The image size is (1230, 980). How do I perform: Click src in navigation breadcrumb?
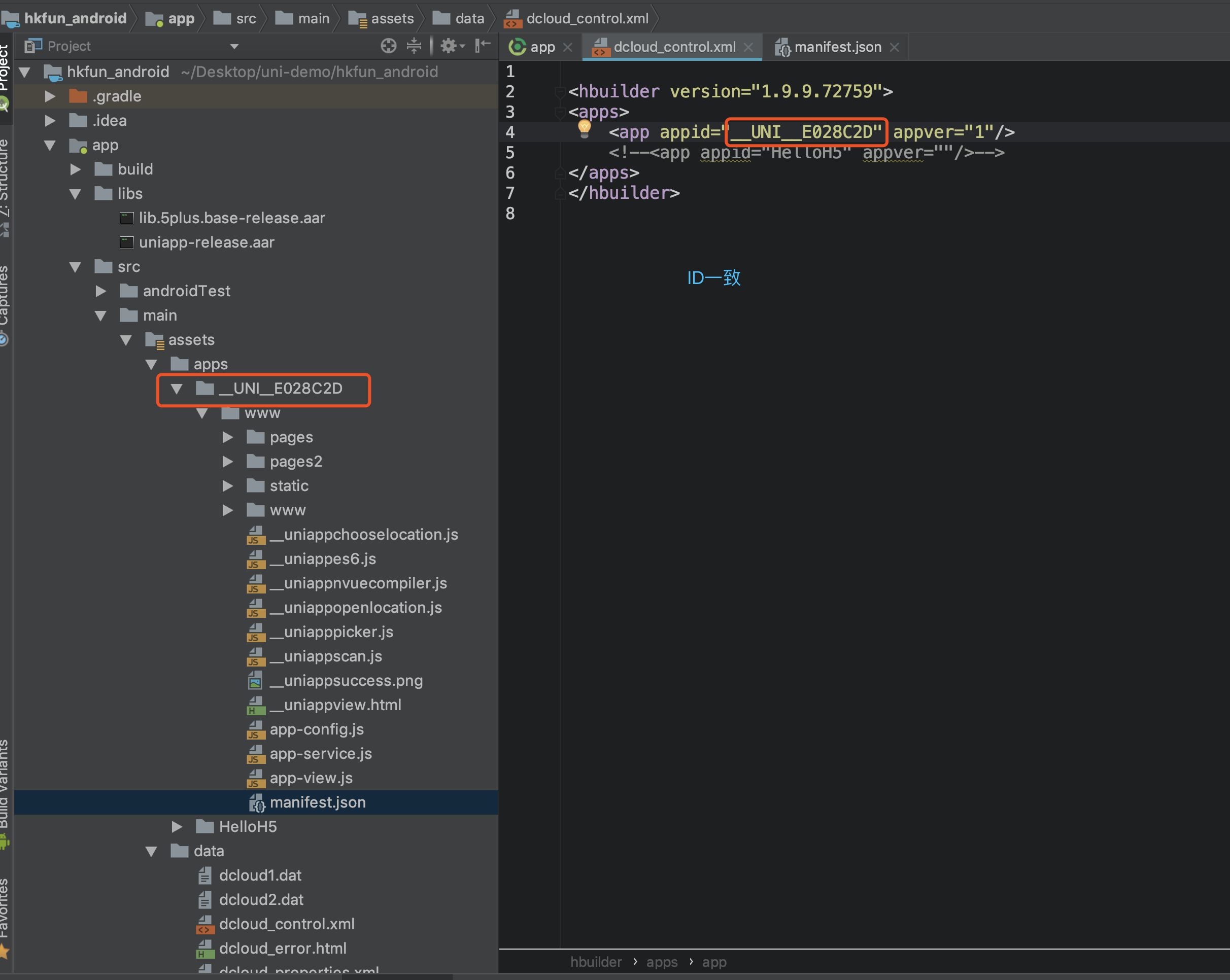click(235, 18)
